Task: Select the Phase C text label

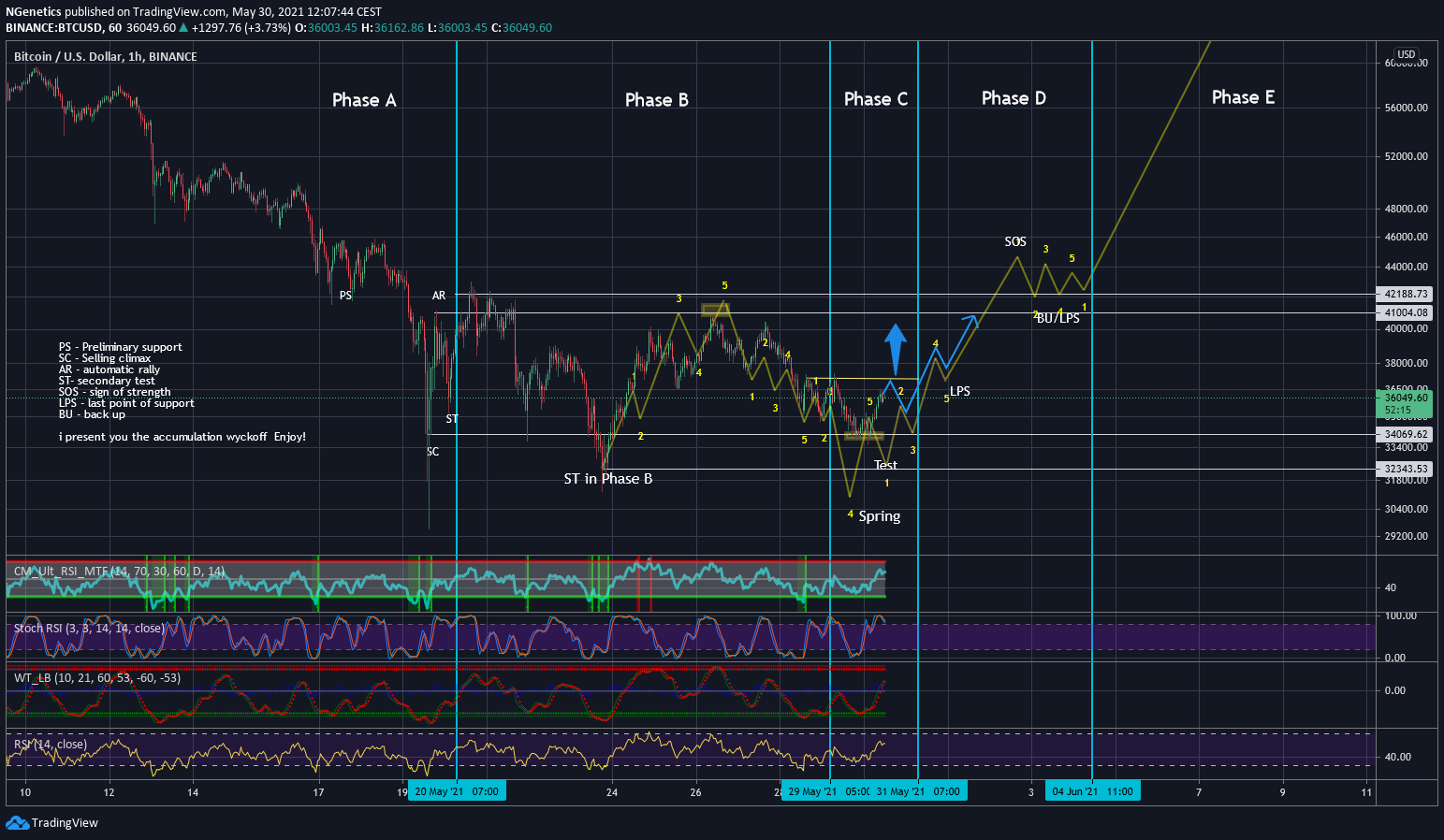Action: (x=876, y=99)
